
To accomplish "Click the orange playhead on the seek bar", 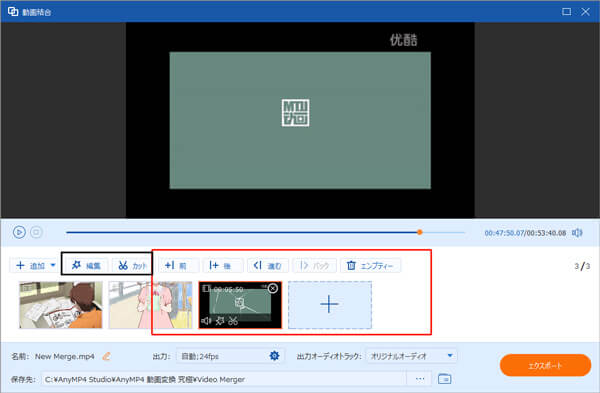I will (x=420, y=232).
